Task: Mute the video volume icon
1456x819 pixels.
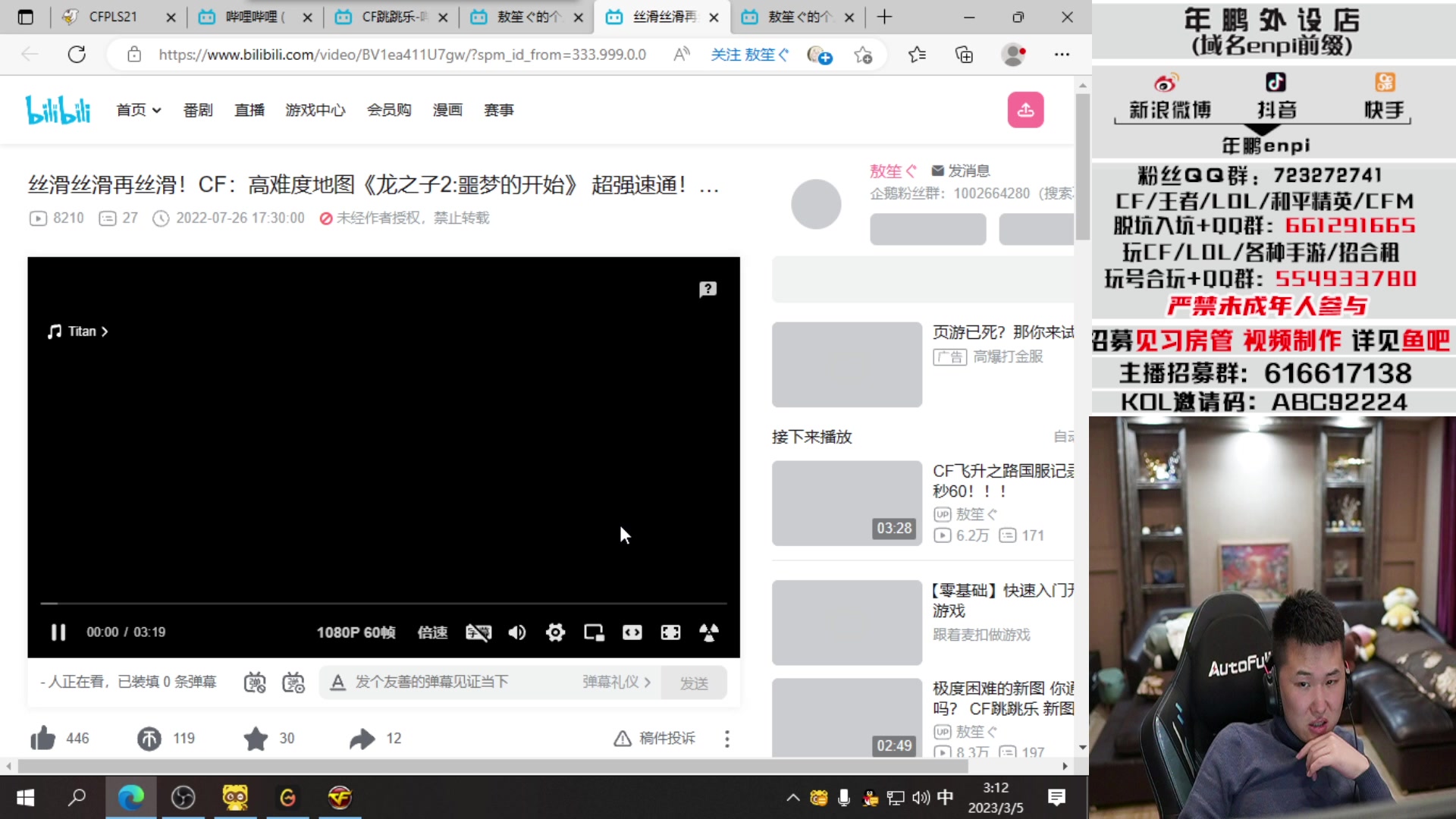Action: 517,632
